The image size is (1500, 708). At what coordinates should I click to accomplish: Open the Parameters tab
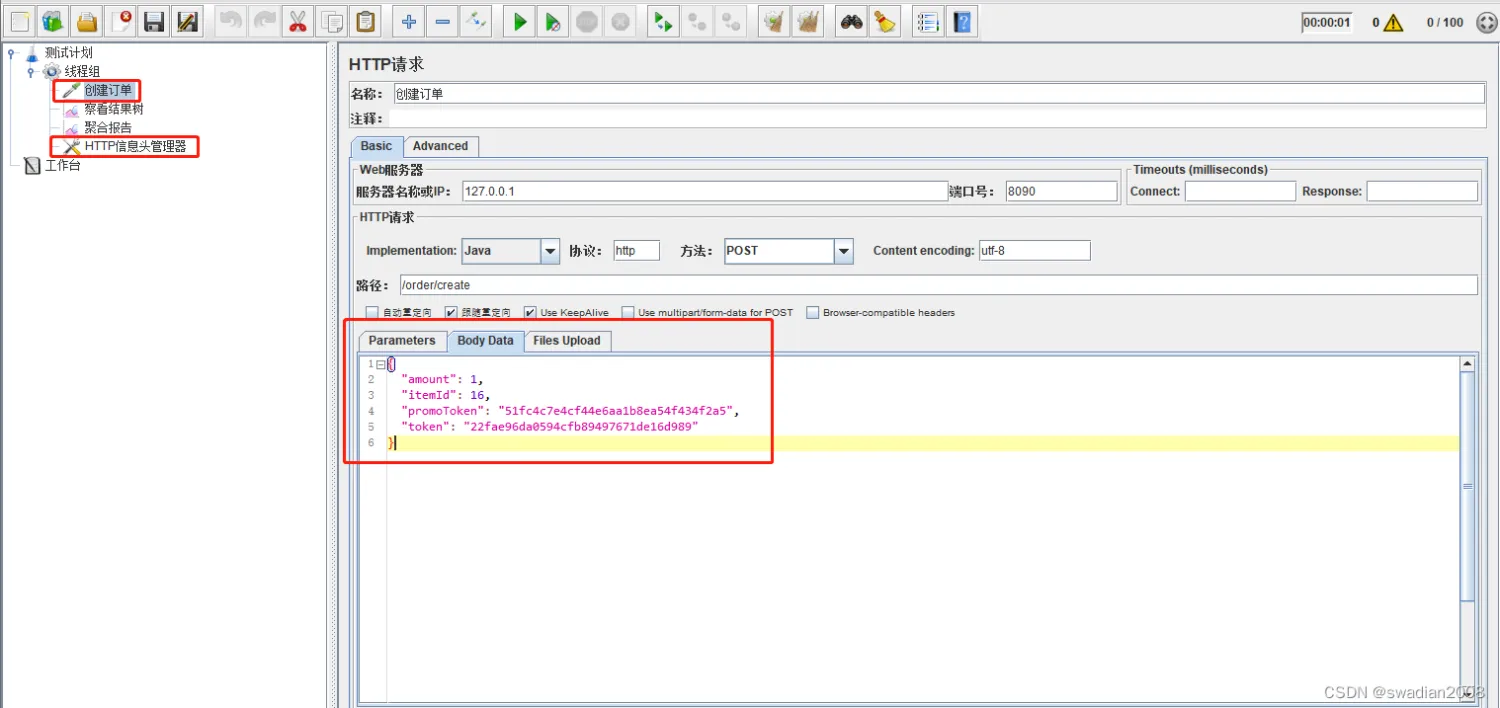pyautogui.click(x=402, y=341)
